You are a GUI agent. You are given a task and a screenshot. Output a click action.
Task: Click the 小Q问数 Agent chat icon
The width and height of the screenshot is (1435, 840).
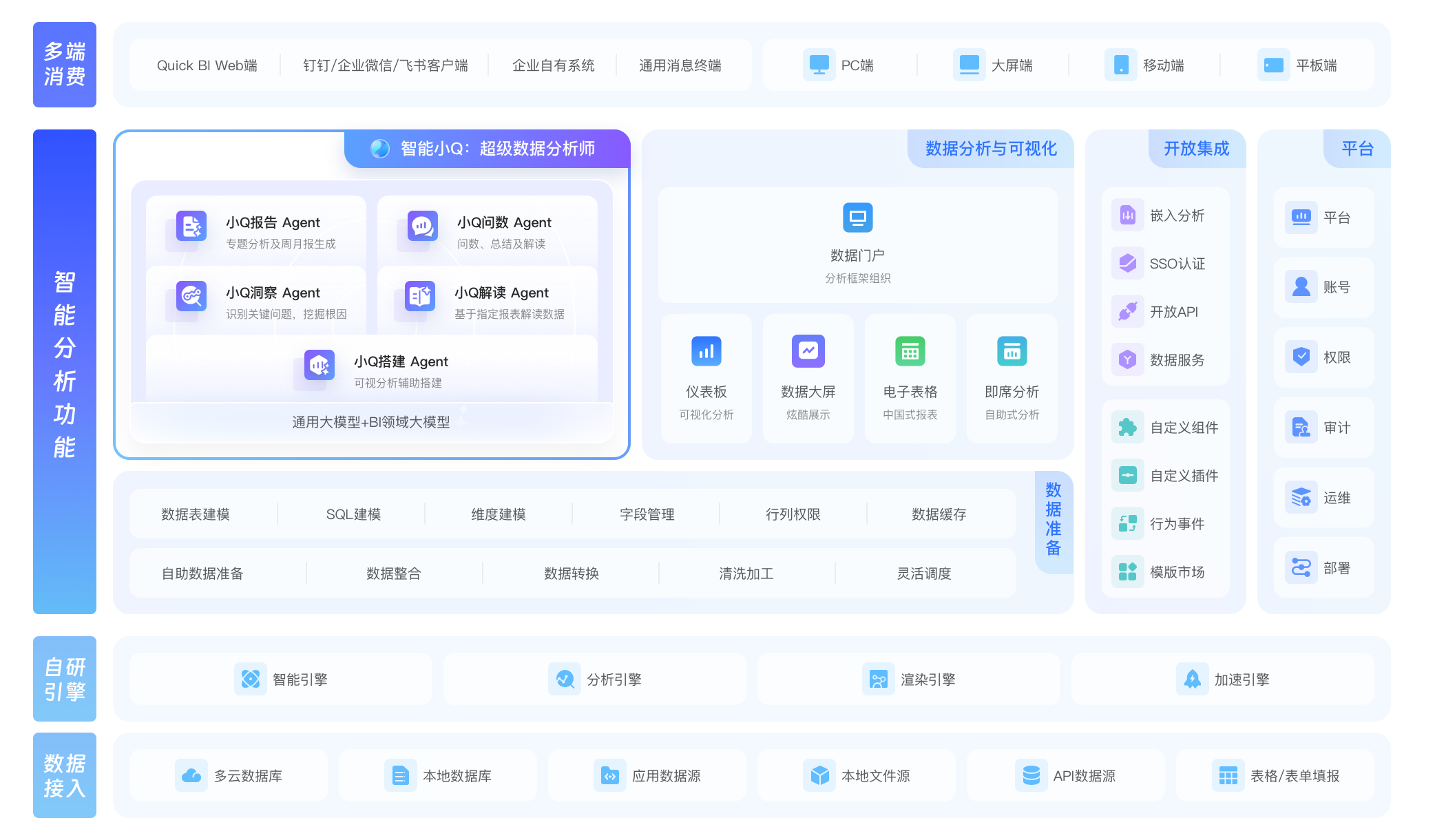click(x=422, y=226)
